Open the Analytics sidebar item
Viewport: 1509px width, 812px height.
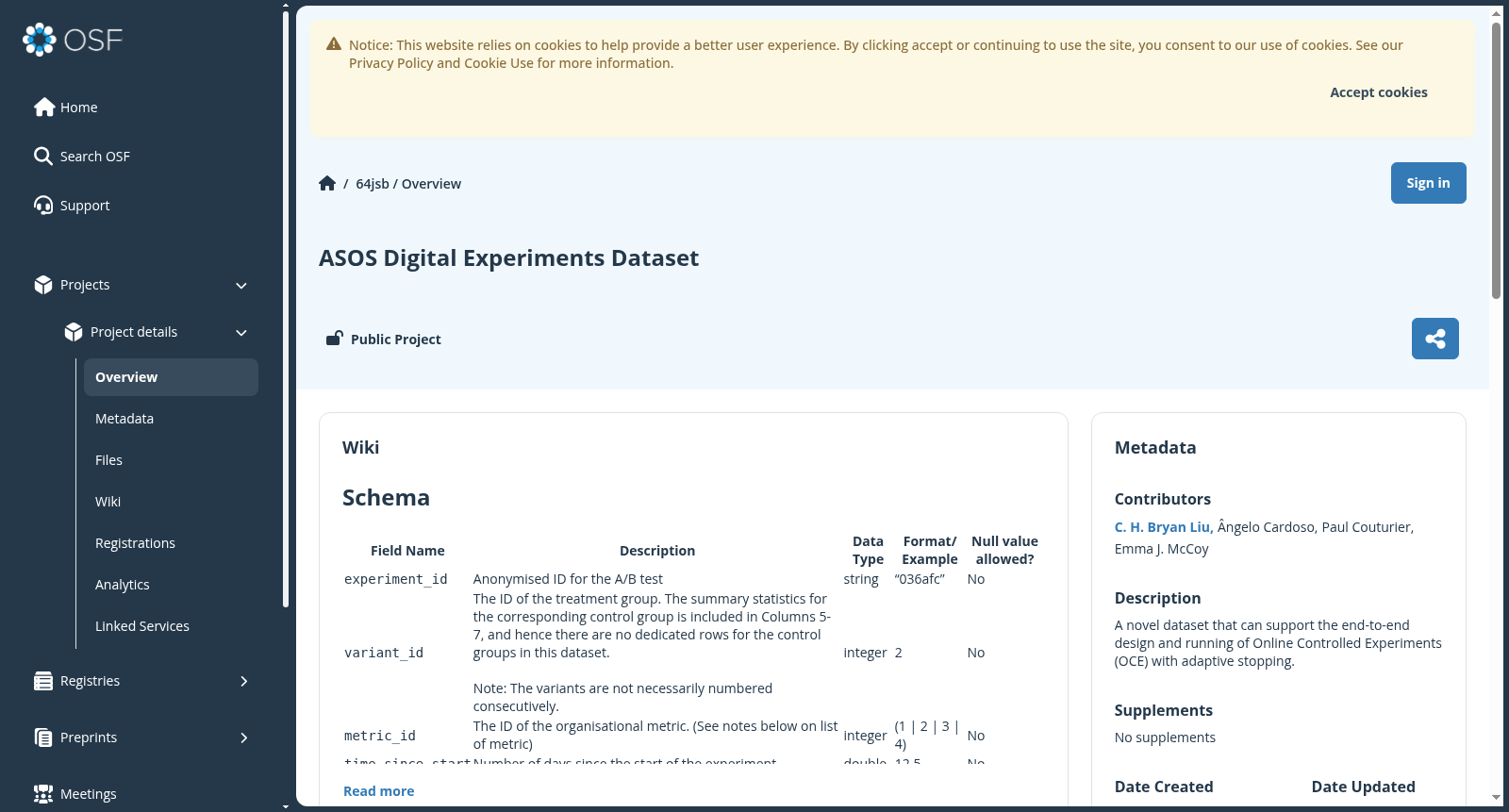tap(171, 585)
